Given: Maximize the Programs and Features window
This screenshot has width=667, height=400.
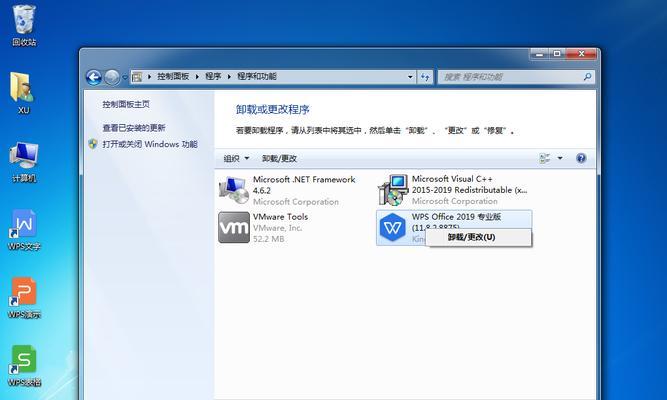Looking at the screenshot, I should pos(557,54).
